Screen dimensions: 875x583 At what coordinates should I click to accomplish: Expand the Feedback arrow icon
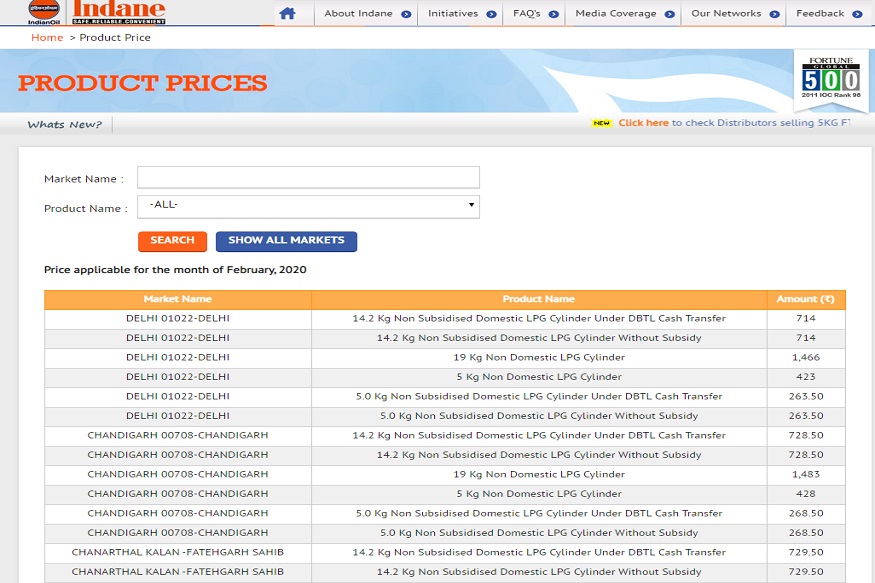pyautogui.click(x=858, y=14)
